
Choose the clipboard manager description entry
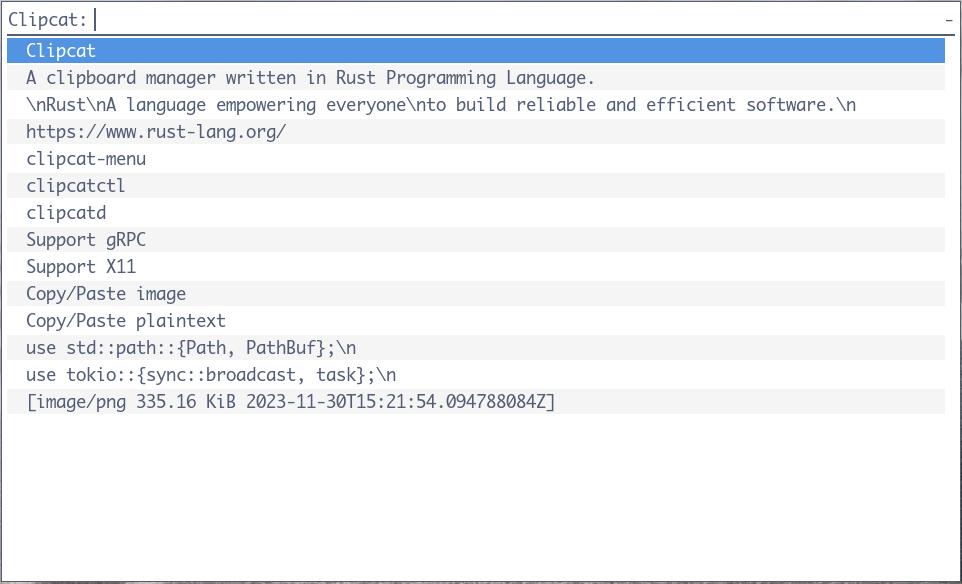(475, 77)
